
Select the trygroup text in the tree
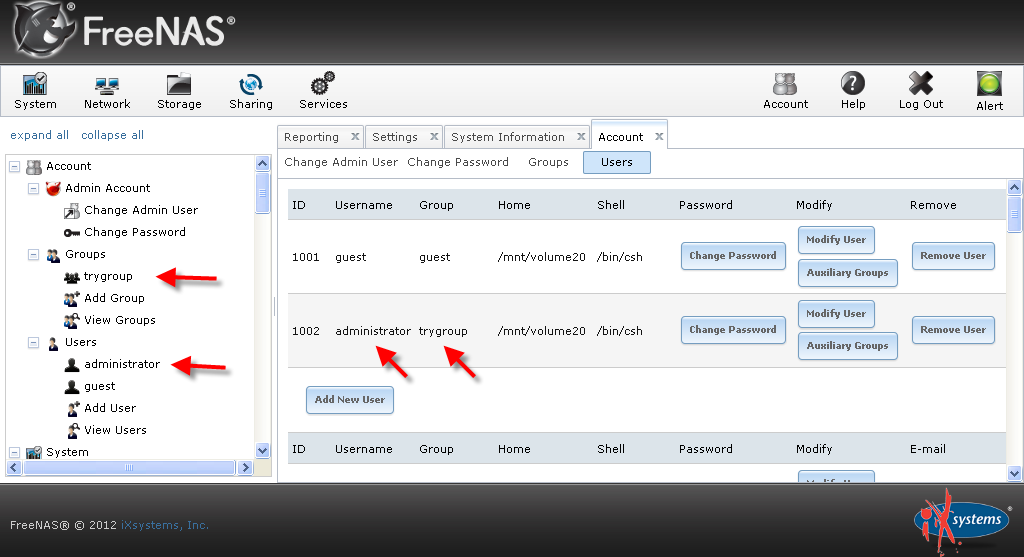[108, 276]
